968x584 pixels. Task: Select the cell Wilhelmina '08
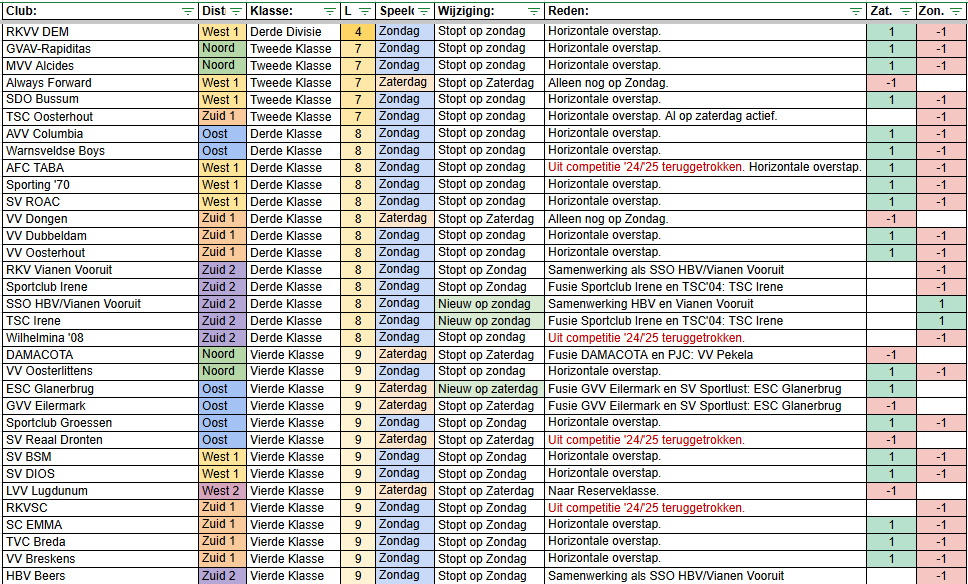click(101, 338)
